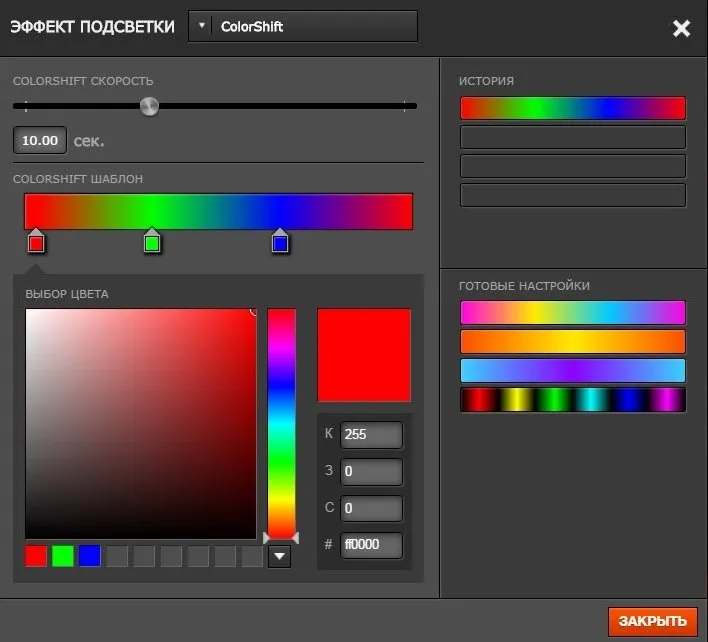Click the ColorShift template gradient bar
The height and width of the screenshot is (642, 708).
218,211
